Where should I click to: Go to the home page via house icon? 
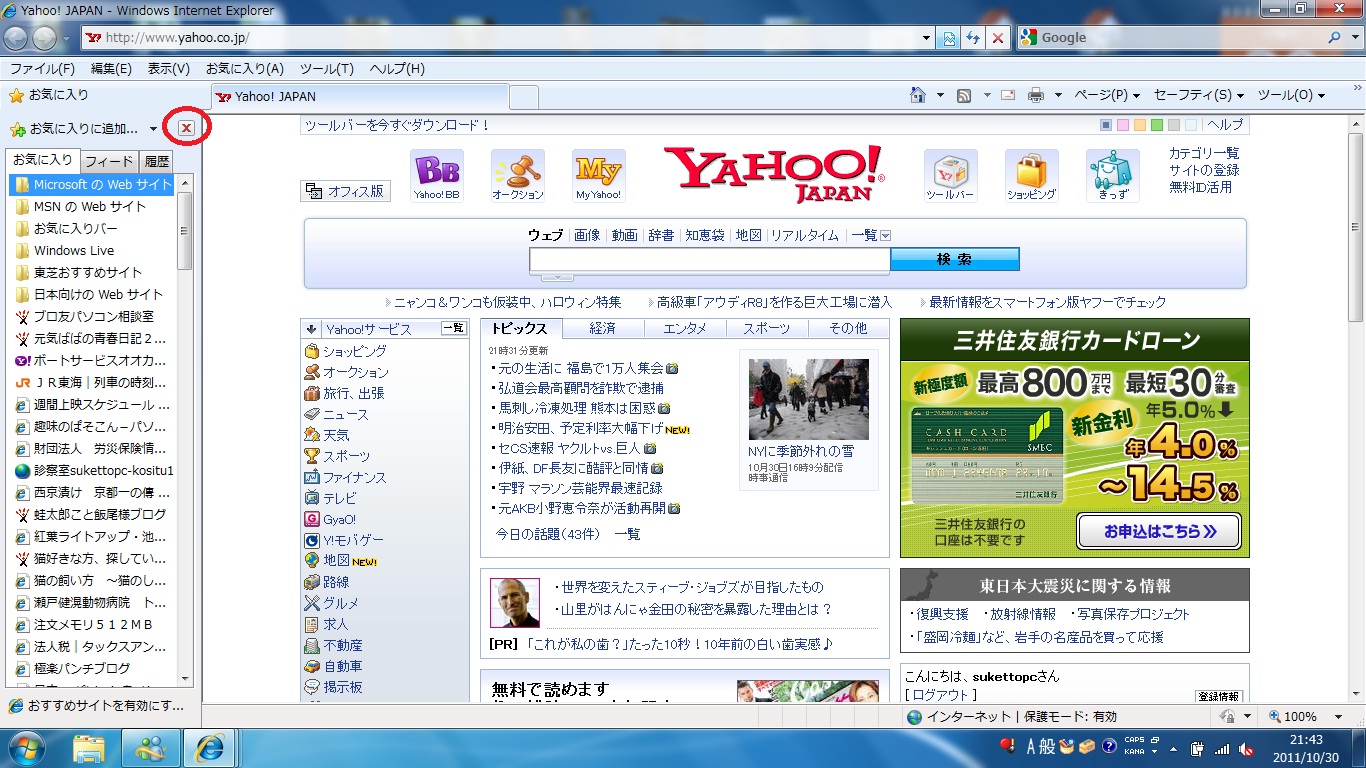pos(917,95)
